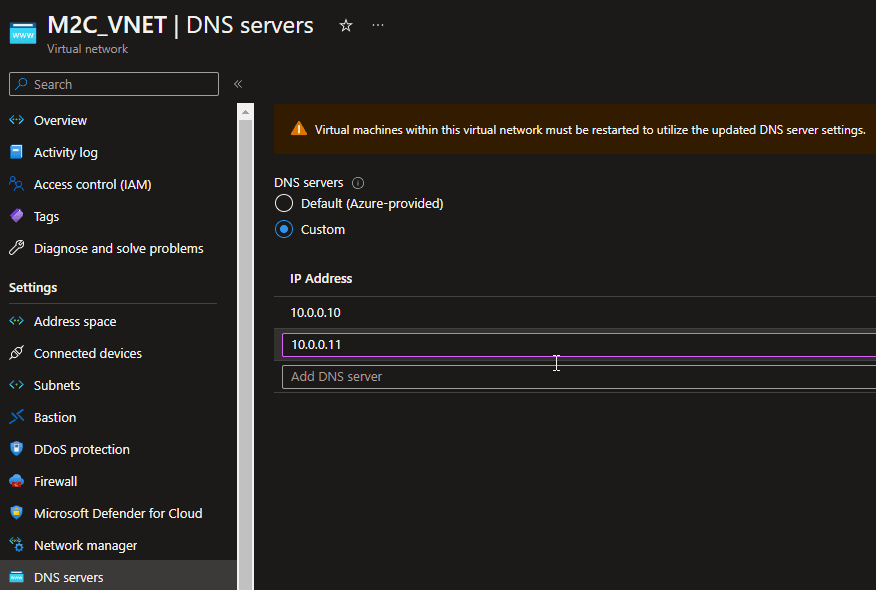Favorite this page with the star icon
This screenshot has height=590, width=876.
click(x=346, y=26)
